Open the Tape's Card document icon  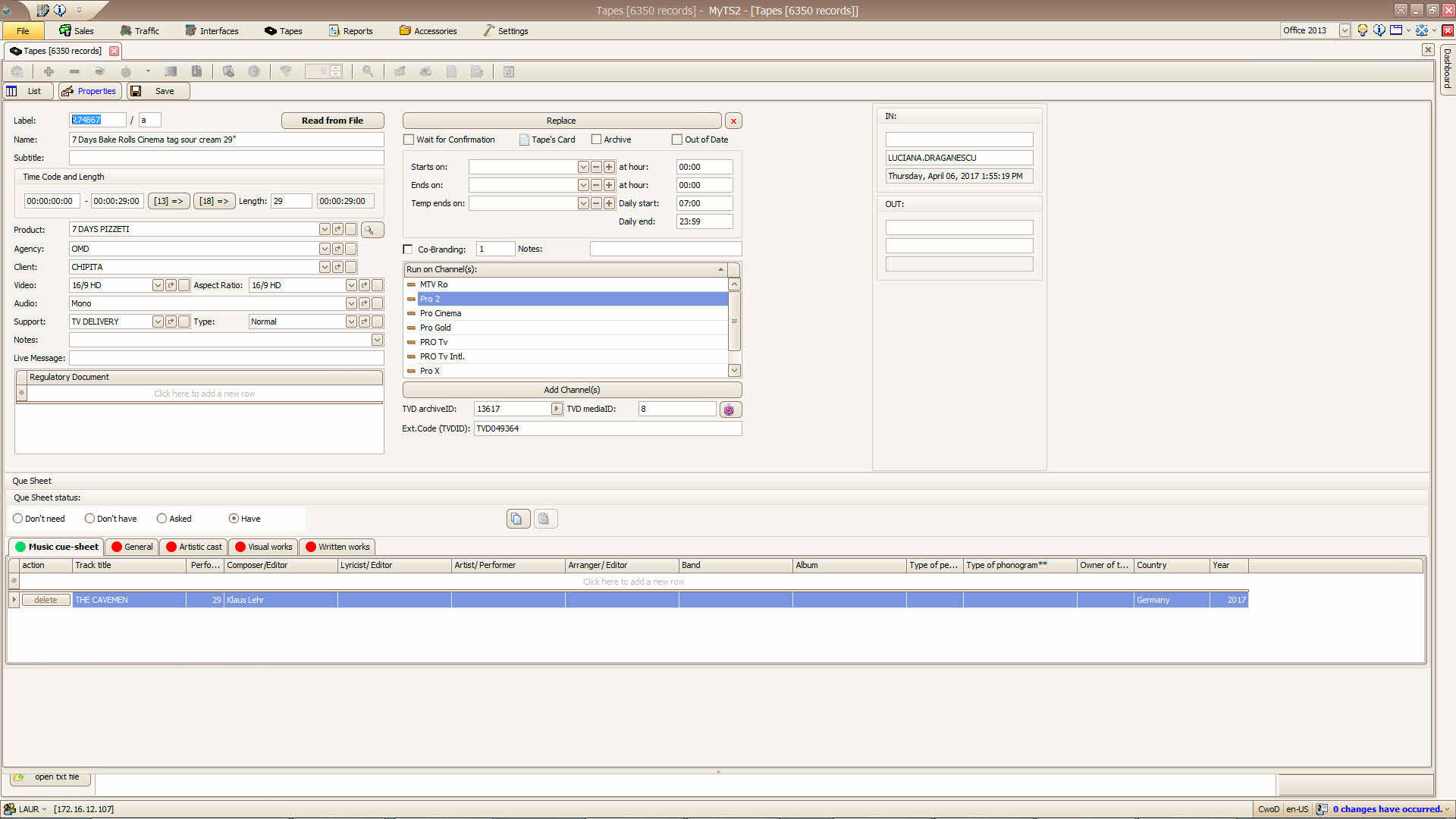pos(524,140)
